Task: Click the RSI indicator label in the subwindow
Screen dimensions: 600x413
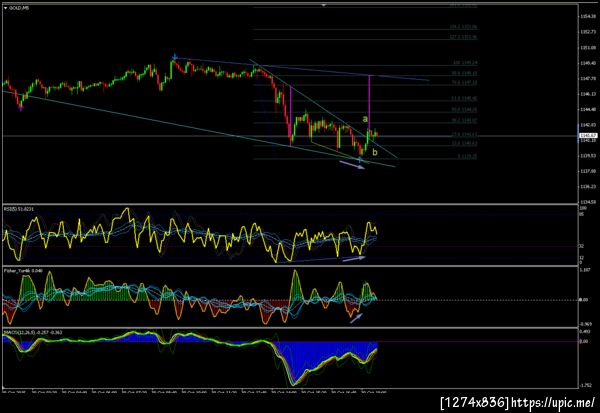Action: (18, 209)
